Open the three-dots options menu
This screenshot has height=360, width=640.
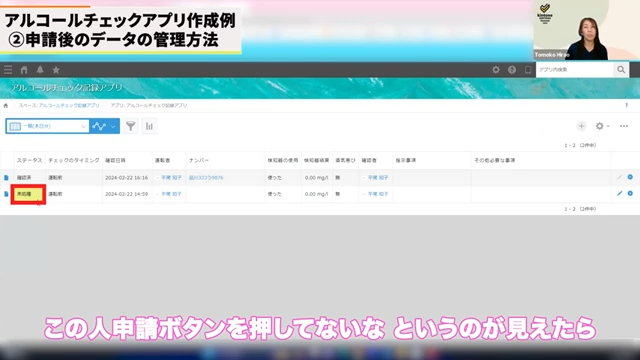pos(624,126)
